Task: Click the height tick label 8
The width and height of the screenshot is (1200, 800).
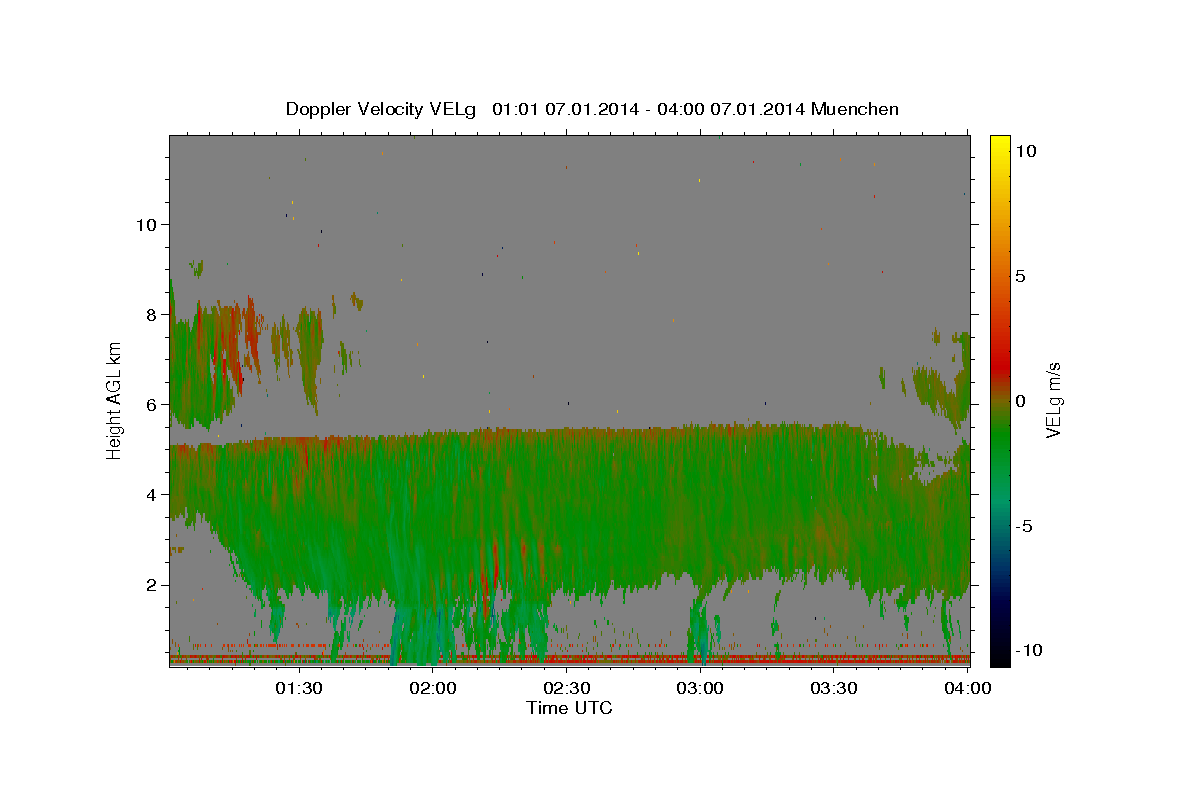Action: (x=151, y=314)
